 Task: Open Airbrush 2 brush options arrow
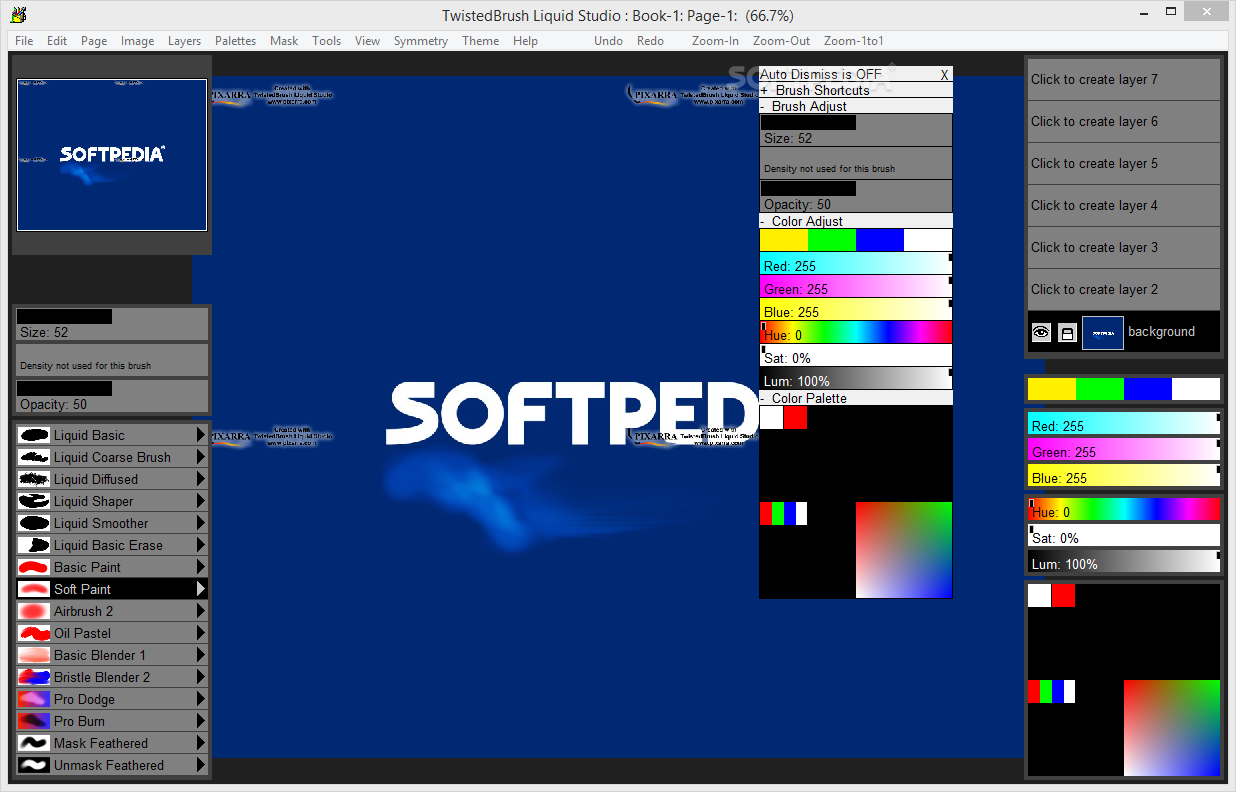click(x=201, y=611)
